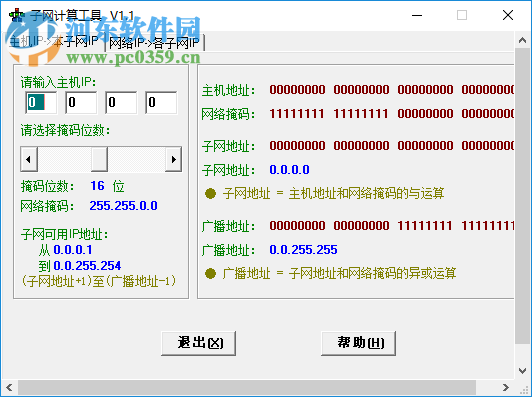Open help with the 帮助(H) button
This screenshot has width=532, height=397.
(x=358, y=343)
